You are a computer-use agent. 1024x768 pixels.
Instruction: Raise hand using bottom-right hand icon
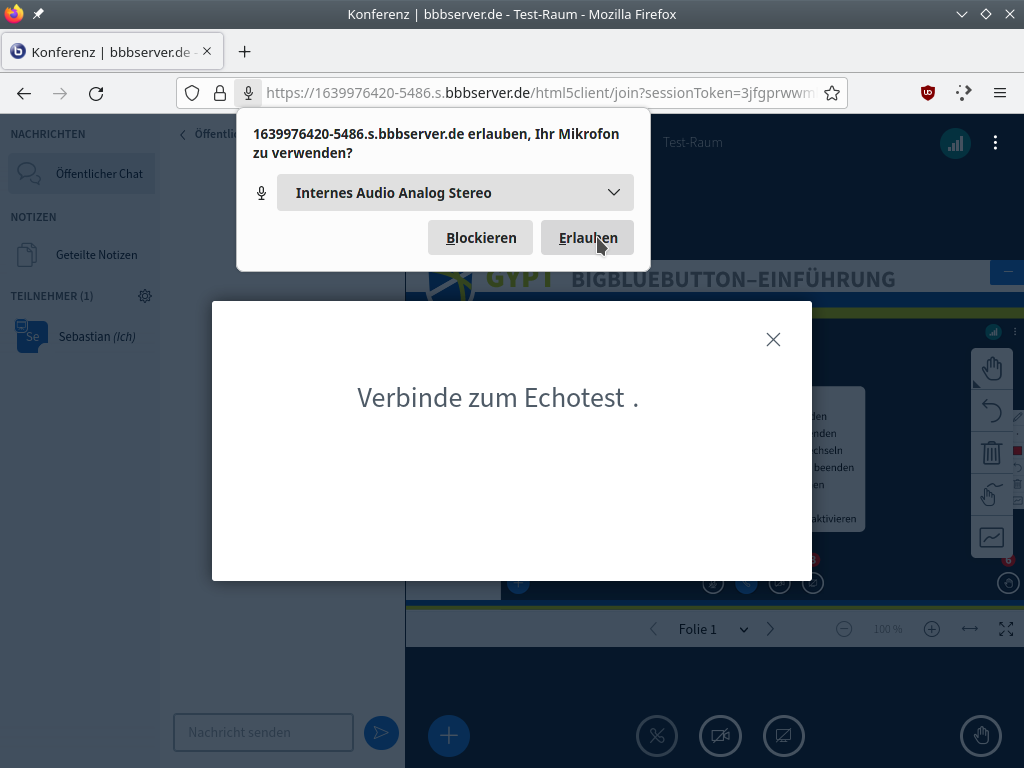(981, 736)
